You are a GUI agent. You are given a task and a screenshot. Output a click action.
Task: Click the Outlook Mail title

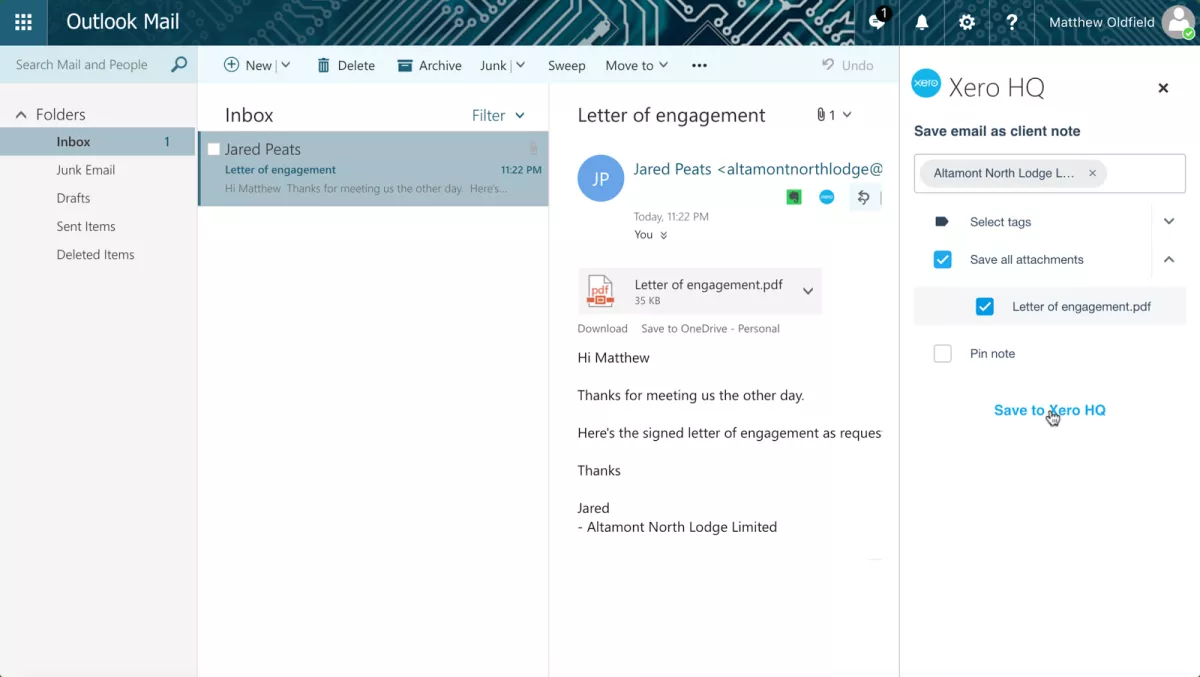pos(123,22)
